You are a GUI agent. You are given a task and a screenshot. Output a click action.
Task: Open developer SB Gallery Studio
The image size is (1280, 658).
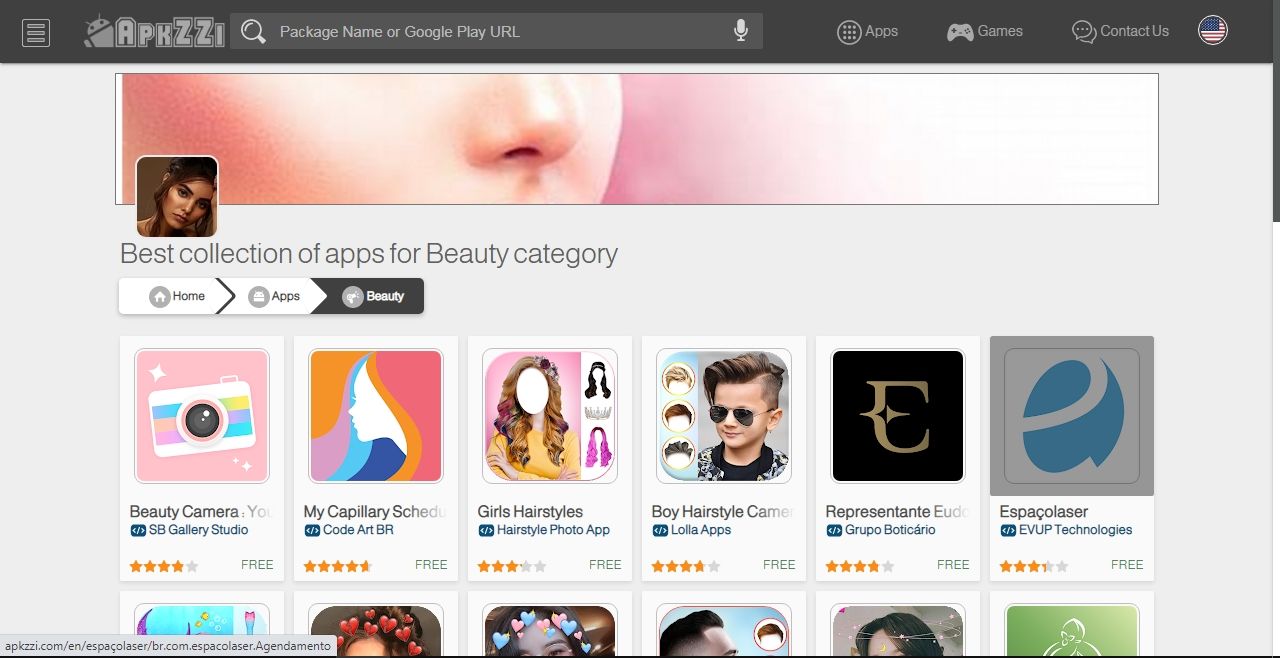pyautogui.click(x=189, y=530)
